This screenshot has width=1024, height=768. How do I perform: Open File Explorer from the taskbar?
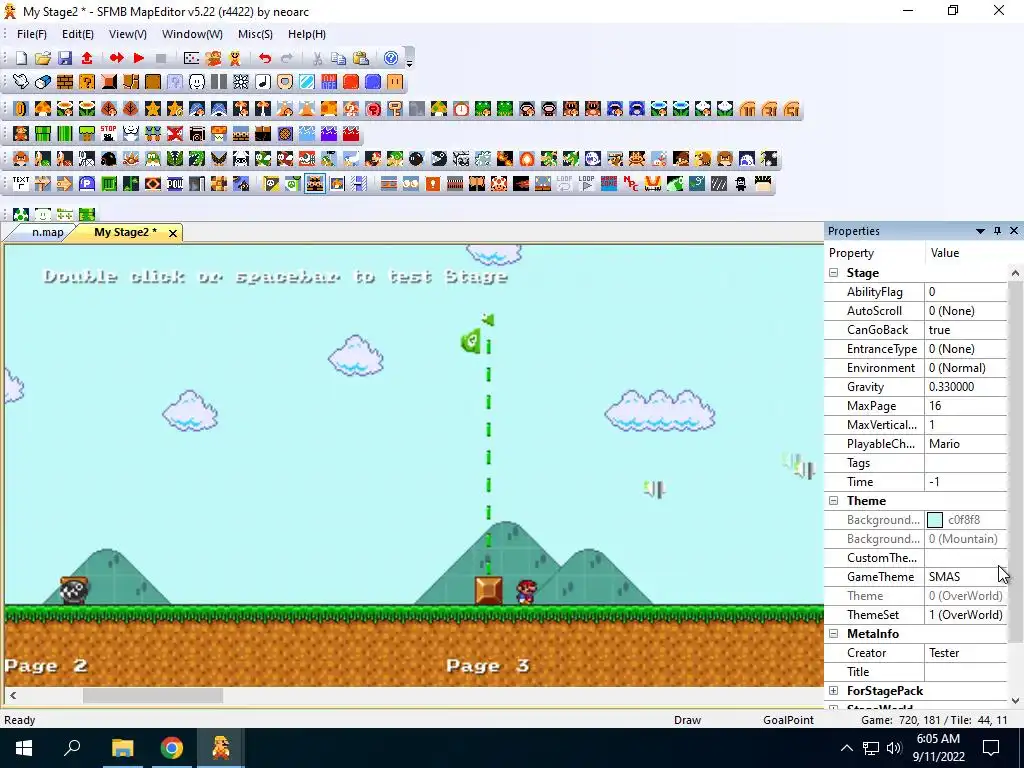(122, 748)
